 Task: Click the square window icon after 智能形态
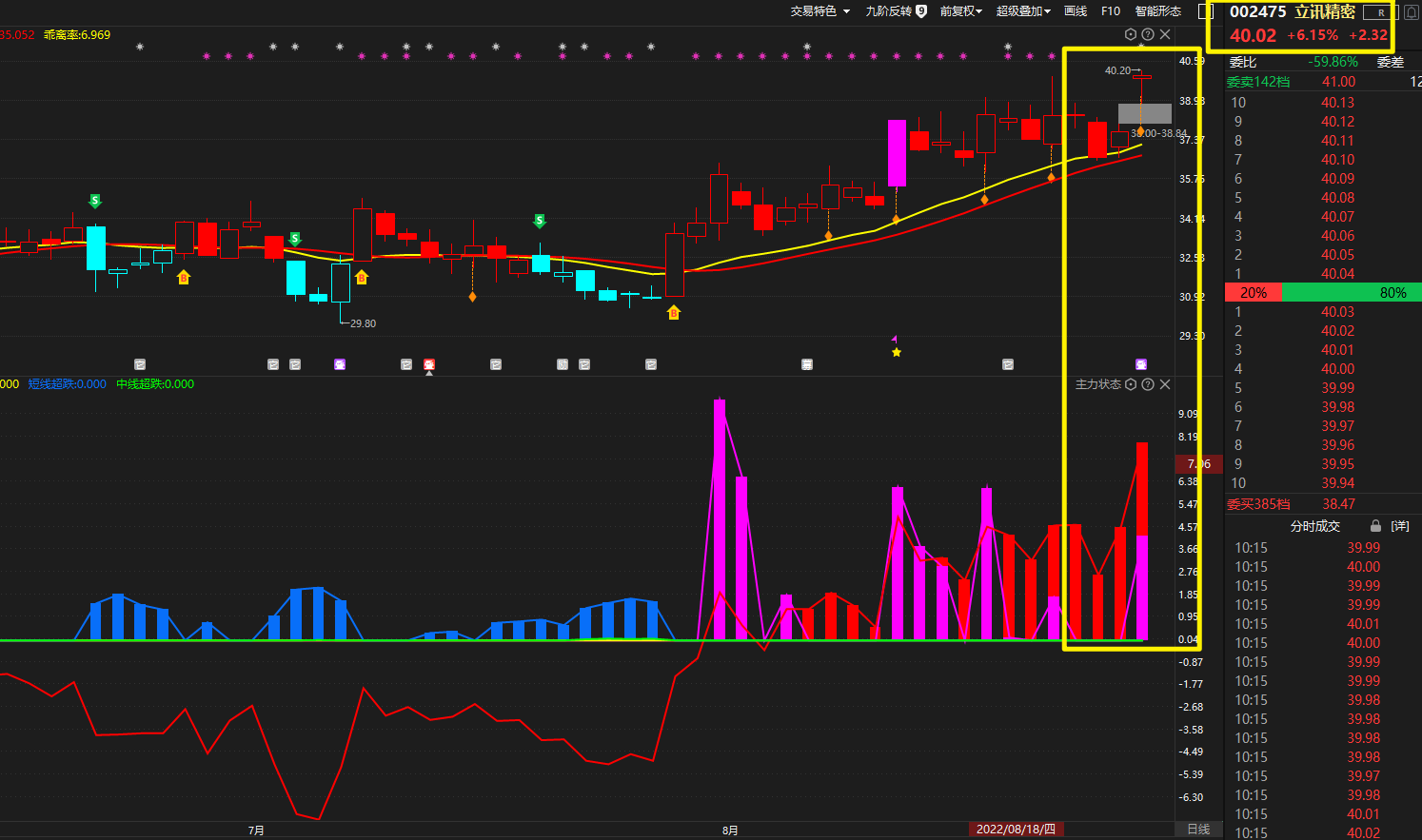click(x=1205, y=11)
